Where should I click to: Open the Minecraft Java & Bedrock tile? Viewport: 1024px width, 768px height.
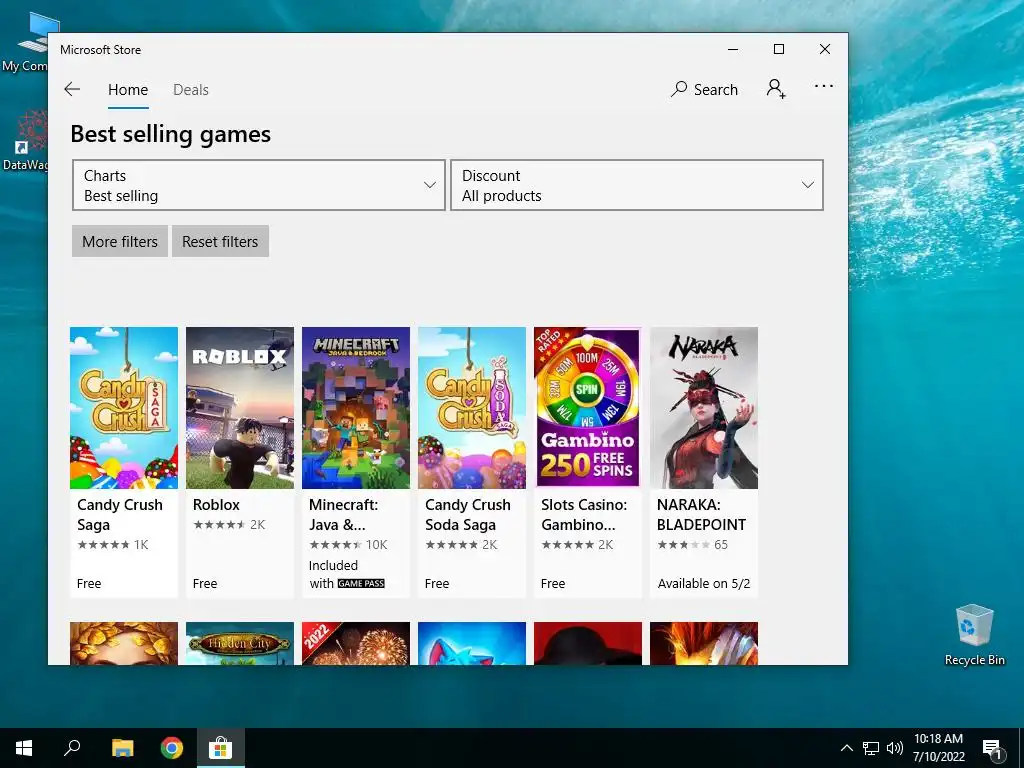[x=356, y=462]
